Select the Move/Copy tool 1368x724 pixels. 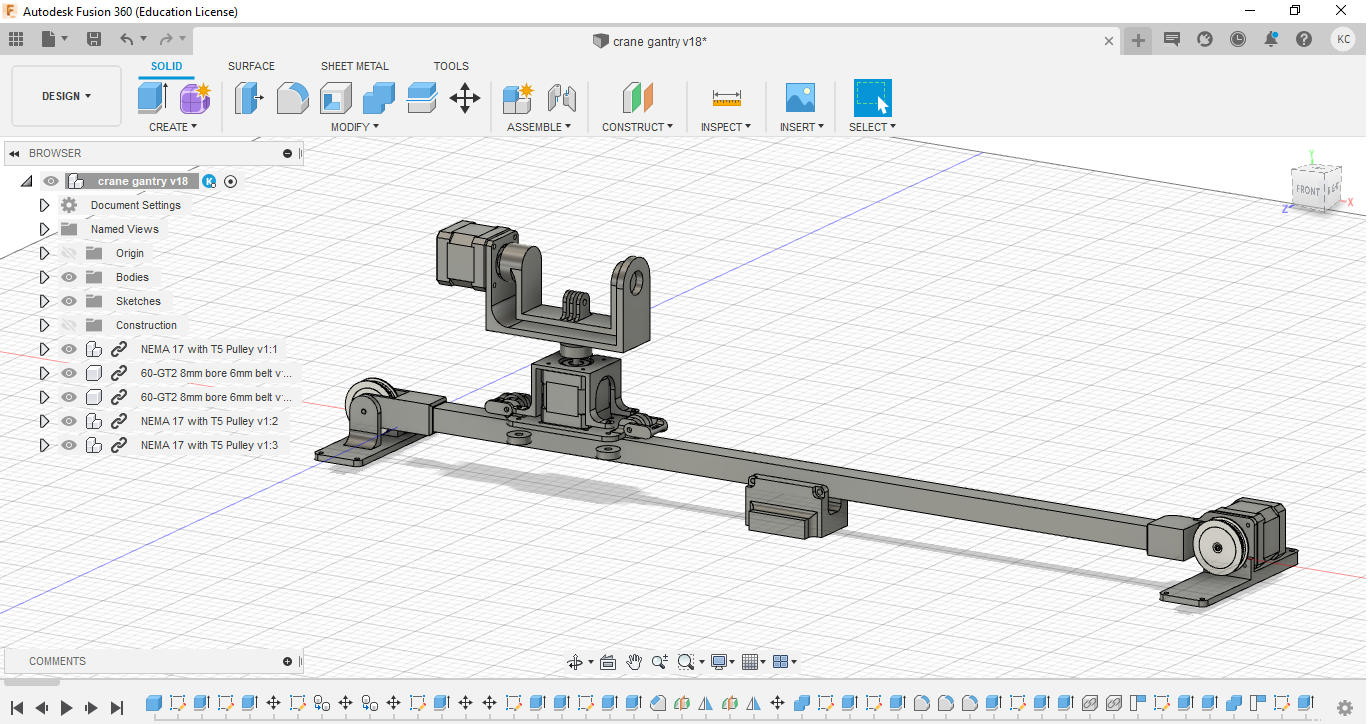click(465, 98)
